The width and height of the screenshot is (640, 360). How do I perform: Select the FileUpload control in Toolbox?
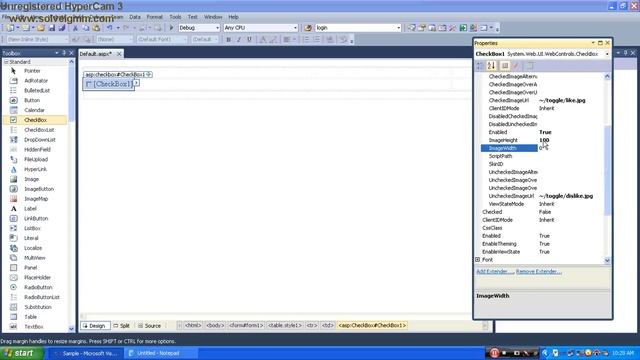coord(36,159)
